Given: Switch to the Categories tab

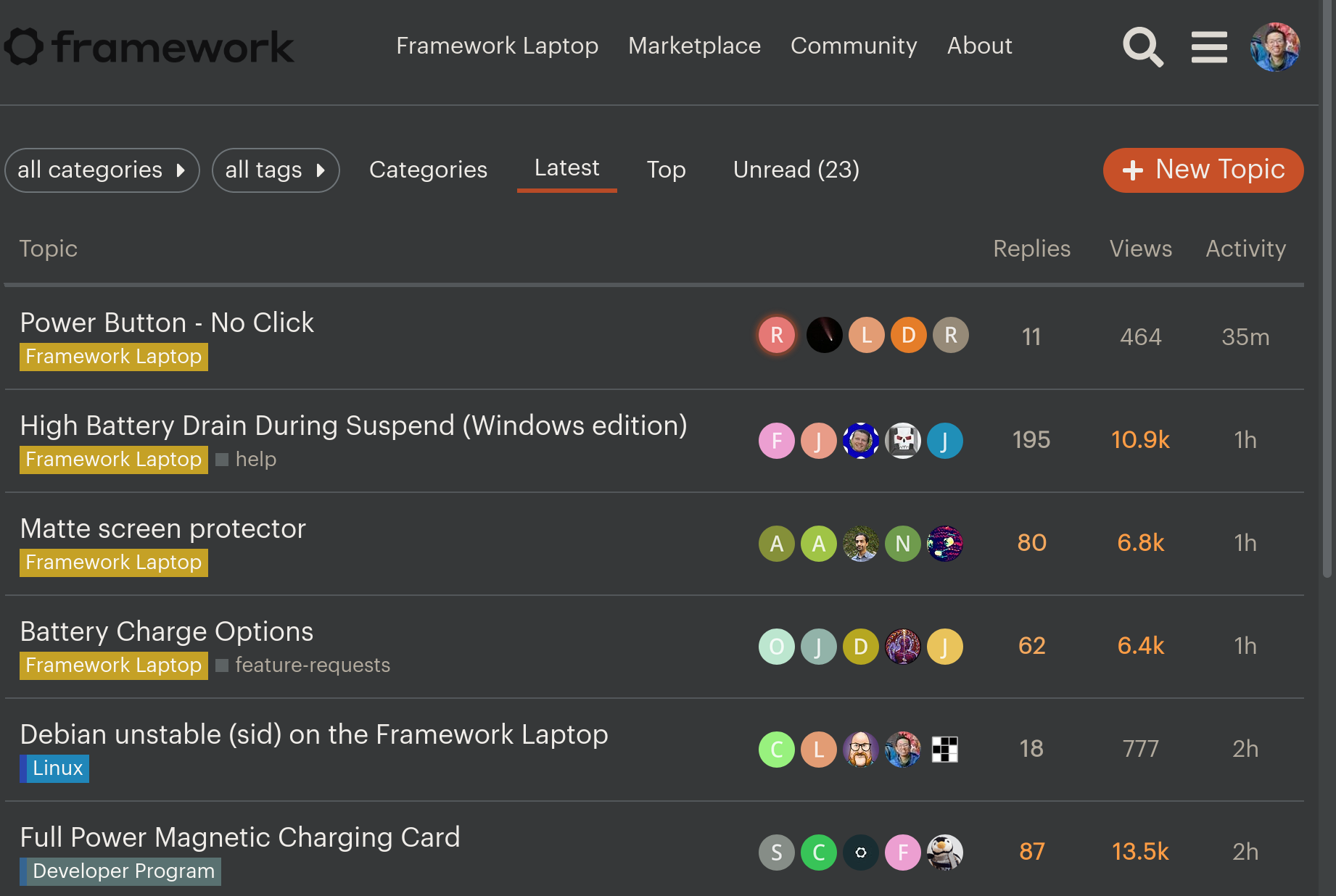Looking at the screenshot, I should click(x=428, y=170).
